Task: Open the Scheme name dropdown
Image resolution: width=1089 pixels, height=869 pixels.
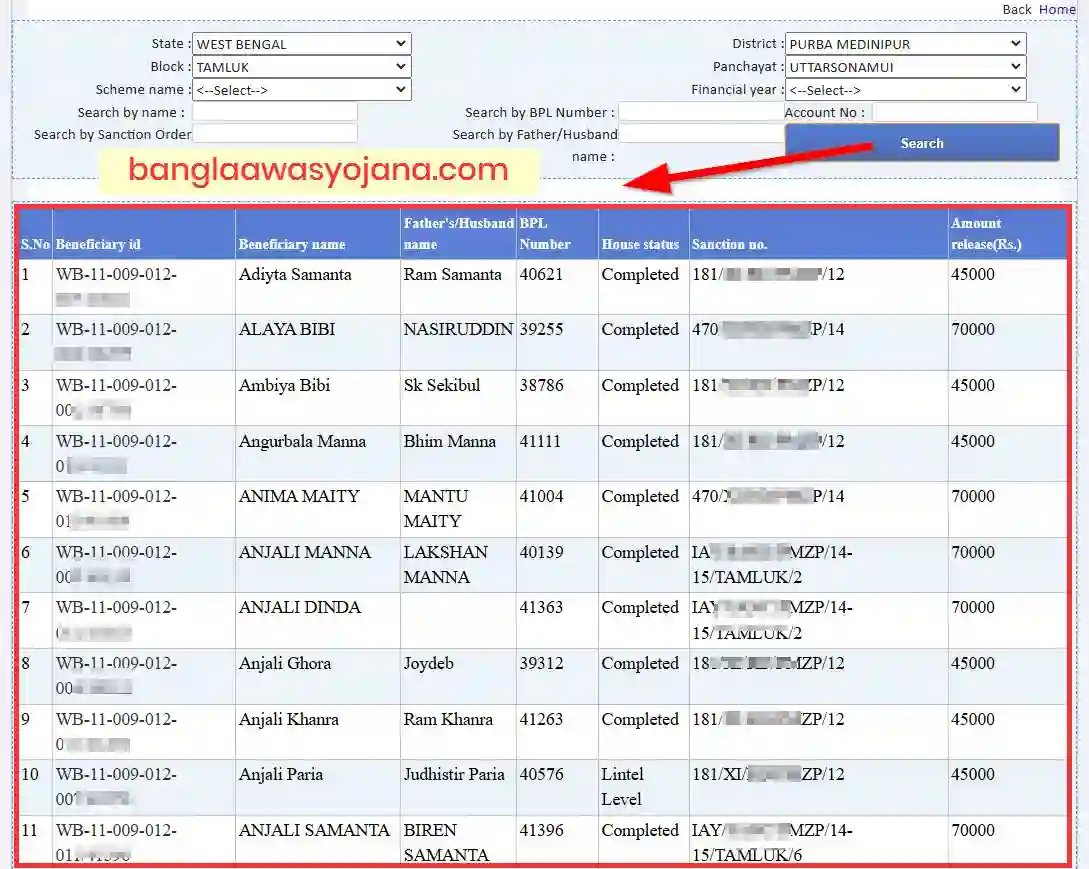Action: (x=301, y=90)
